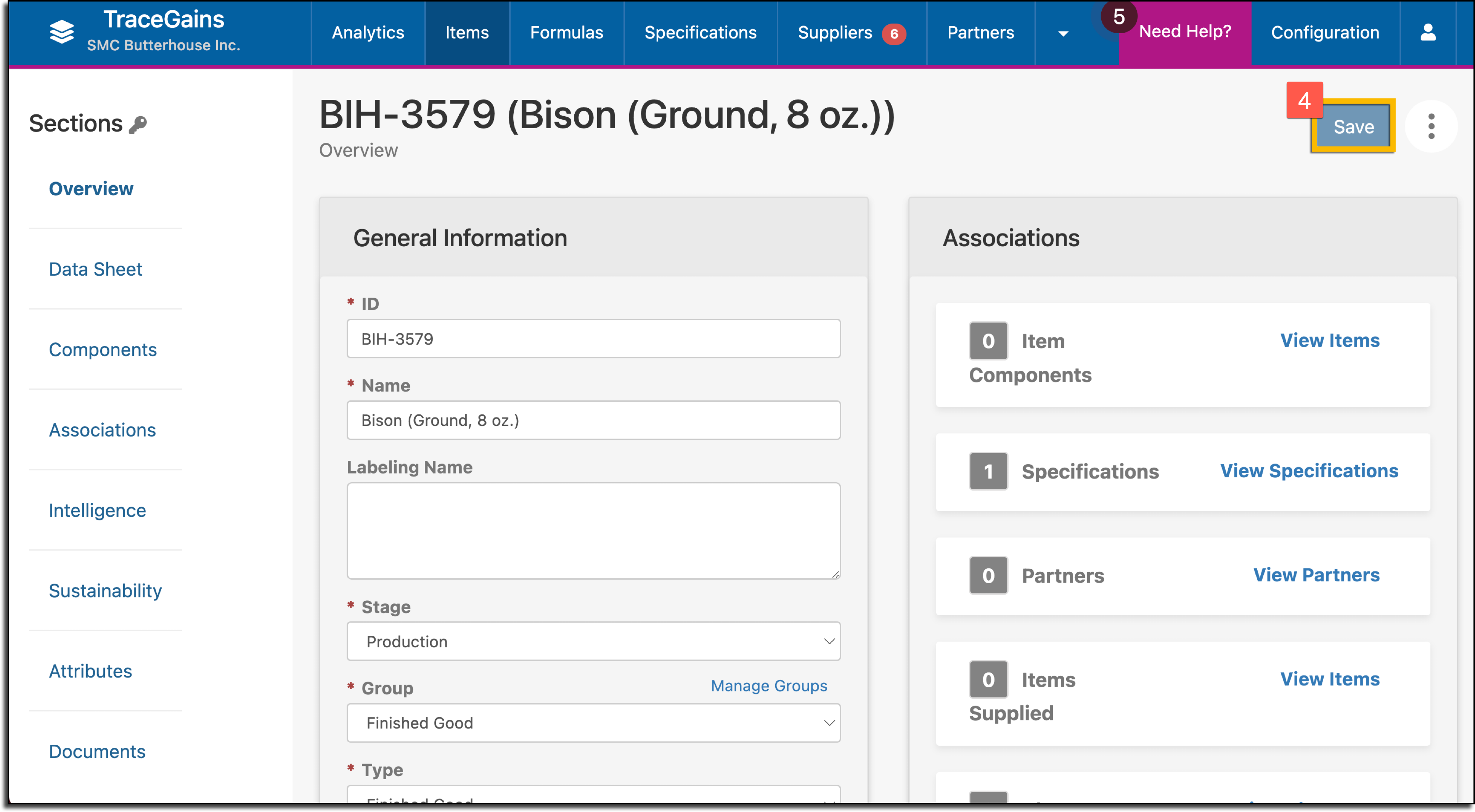The image size is (1475, 812).
Task: Open the Partners top menu
Action: coord(980,33)
